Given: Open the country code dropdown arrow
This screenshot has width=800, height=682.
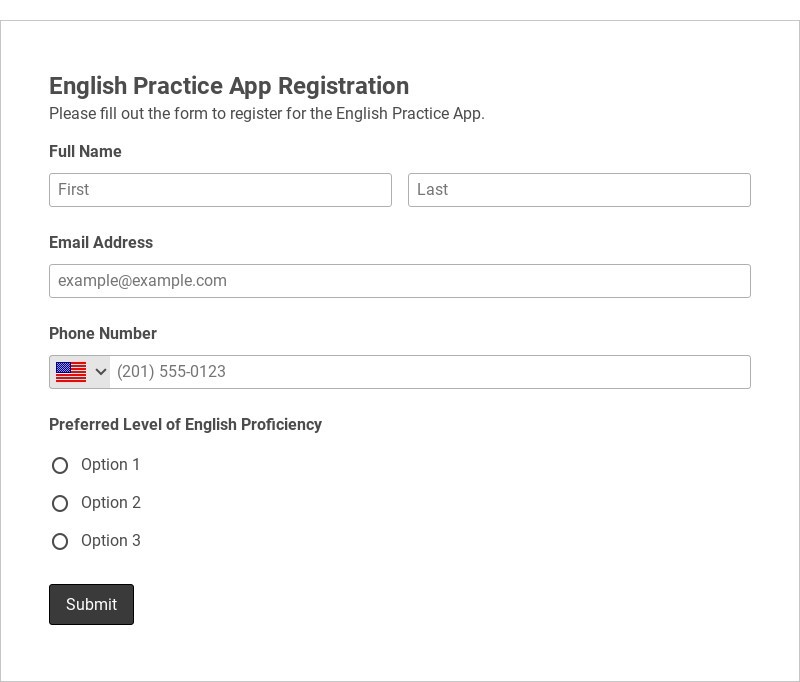Looking at the screenshot, I should pos(101,372).
